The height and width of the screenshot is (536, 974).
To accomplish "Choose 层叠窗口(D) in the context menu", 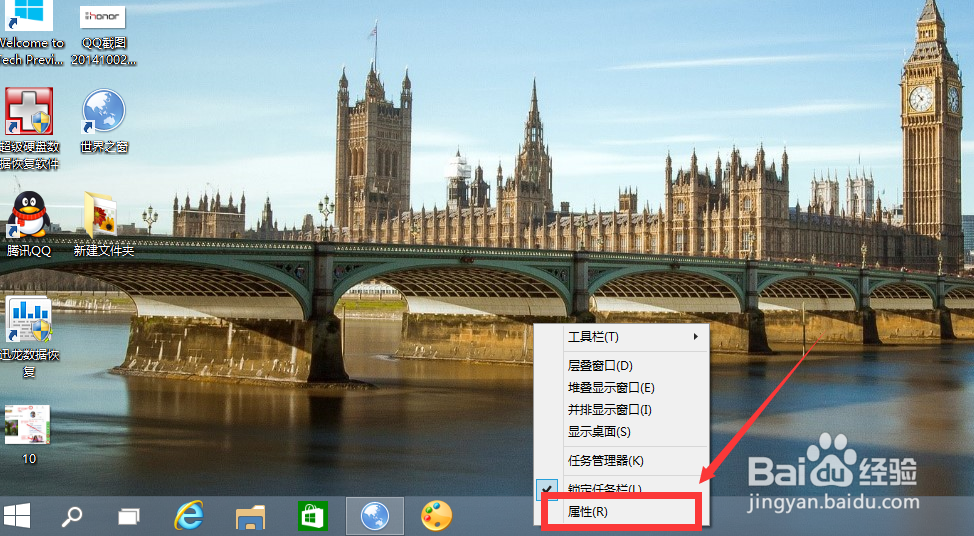I will (x=621, y=365).
